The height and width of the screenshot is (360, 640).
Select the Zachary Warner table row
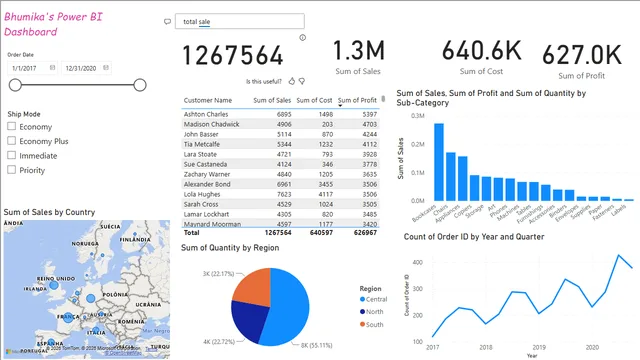[x=280, y=174]
